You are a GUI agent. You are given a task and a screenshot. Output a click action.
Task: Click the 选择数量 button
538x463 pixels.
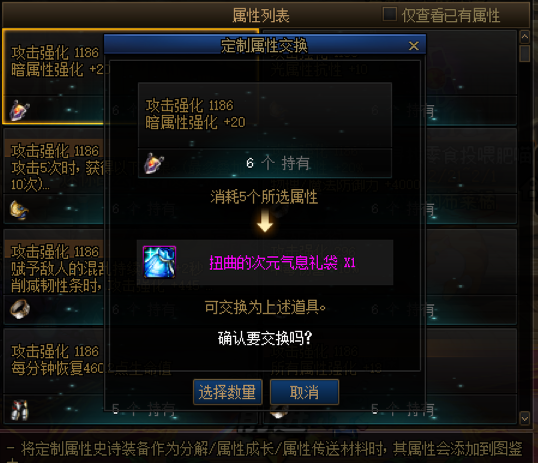coord(227,392)
